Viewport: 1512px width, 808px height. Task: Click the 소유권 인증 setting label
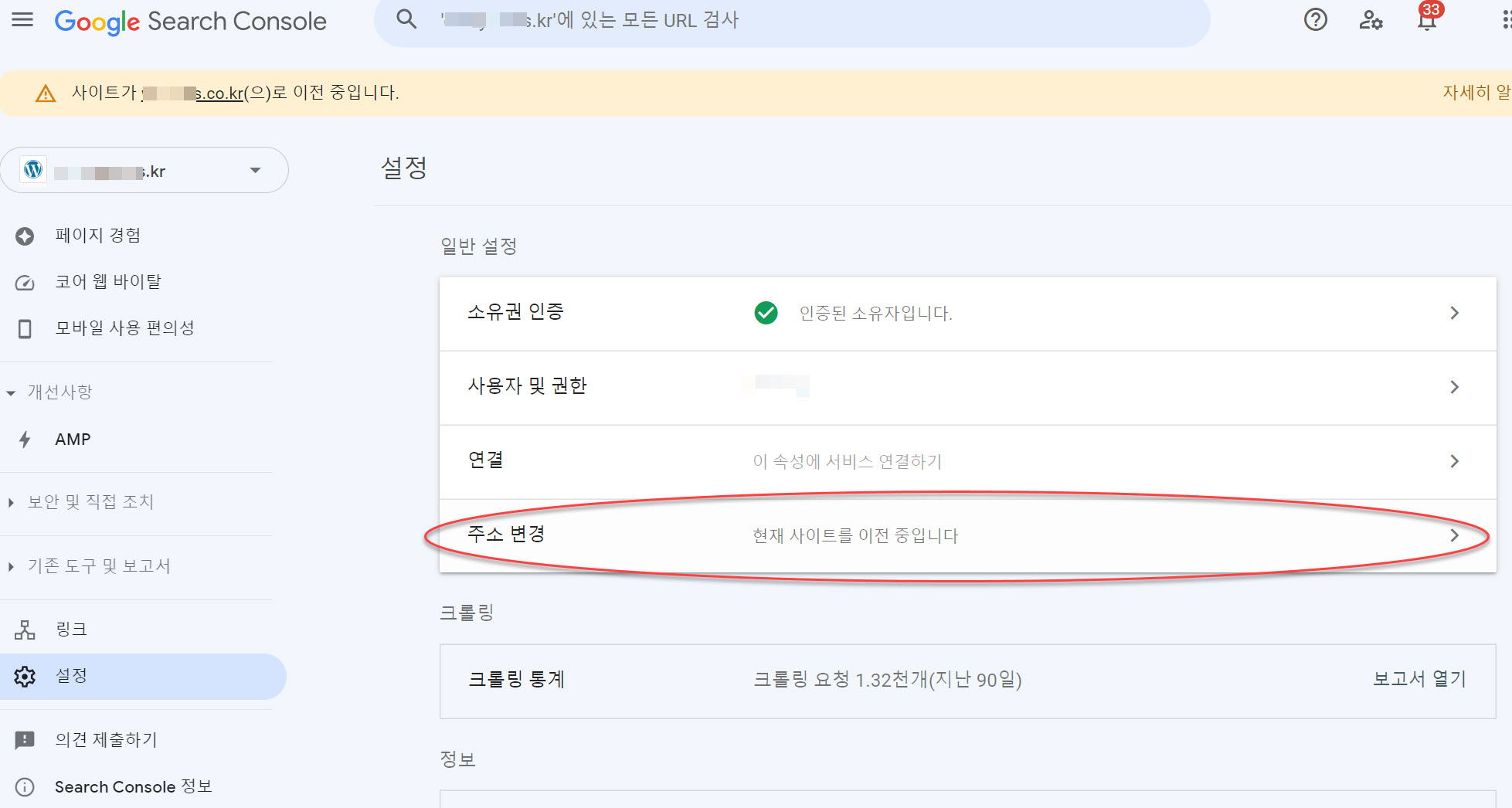click(x=515, y=312)
